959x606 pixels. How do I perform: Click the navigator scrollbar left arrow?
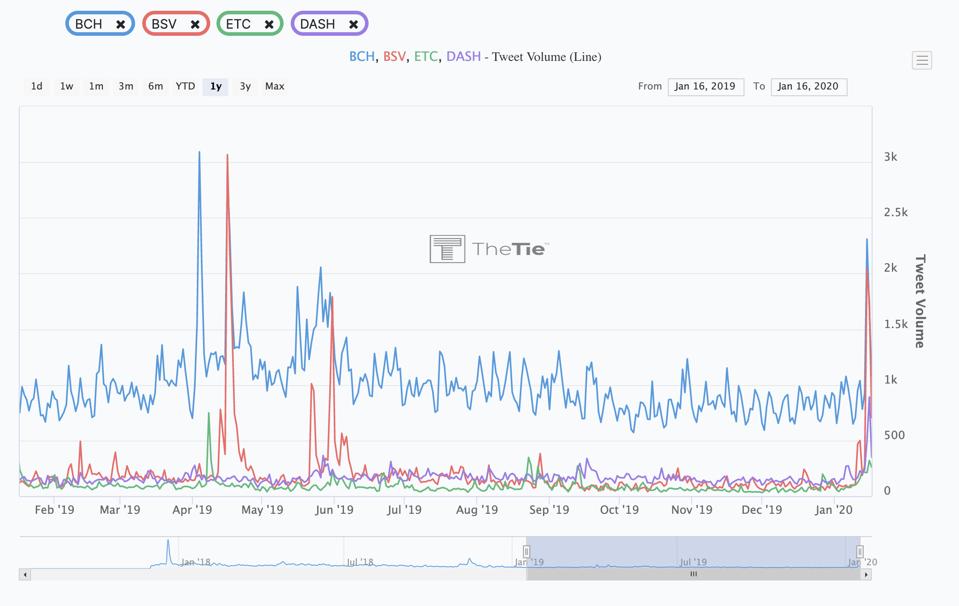pos(25,575)
